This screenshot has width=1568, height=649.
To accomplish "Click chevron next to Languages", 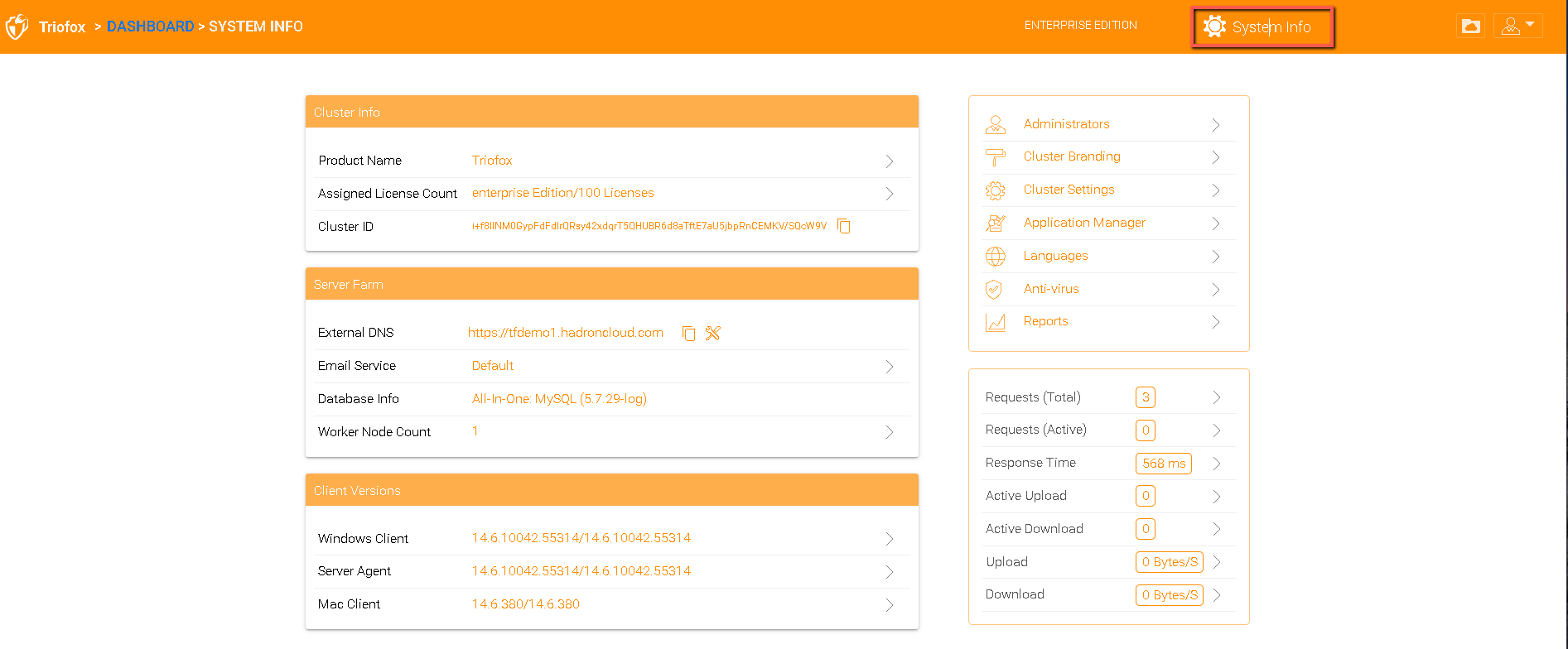I will [1216, 257].
